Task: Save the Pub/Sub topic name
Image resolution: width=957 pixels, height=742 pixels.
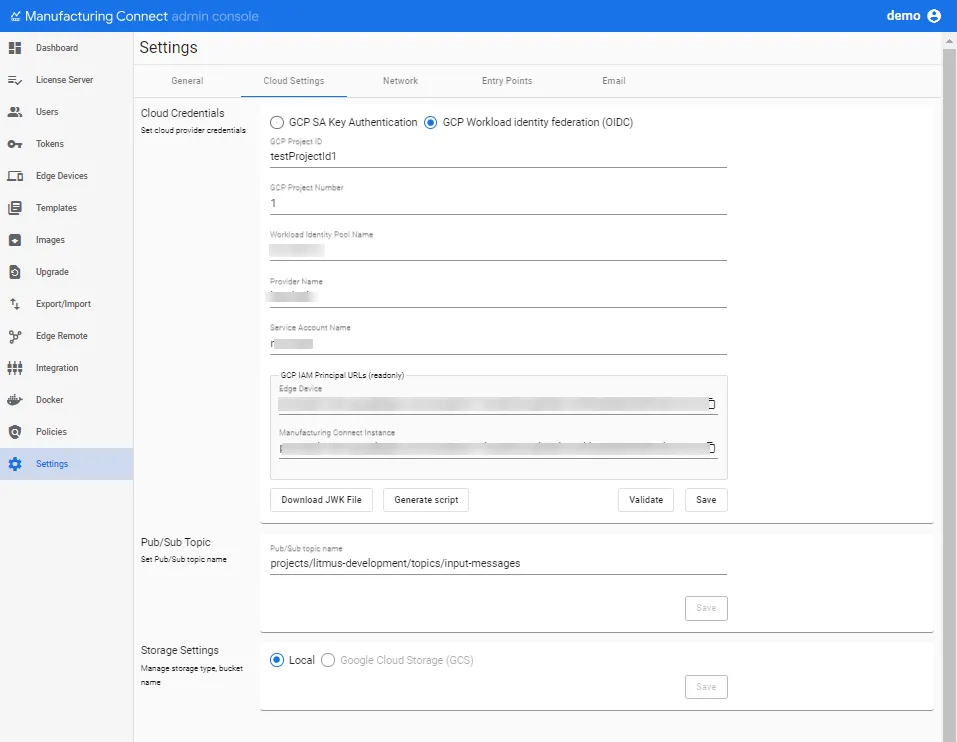Action: (706, 608)
